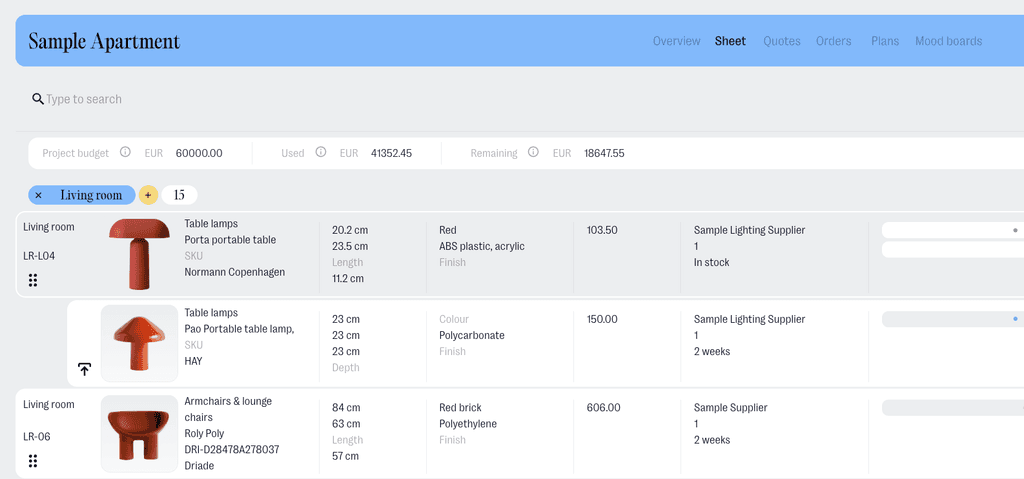Switch to the Overview tab
The image size is (1024, 479).
pos(677,41)
